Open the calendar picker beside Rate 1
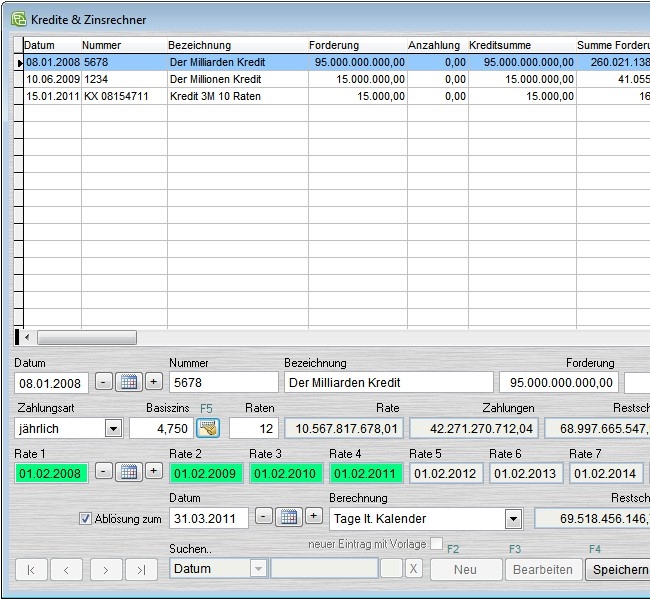Viewport: 650px width, 599px height. click(x=129, y=473)
